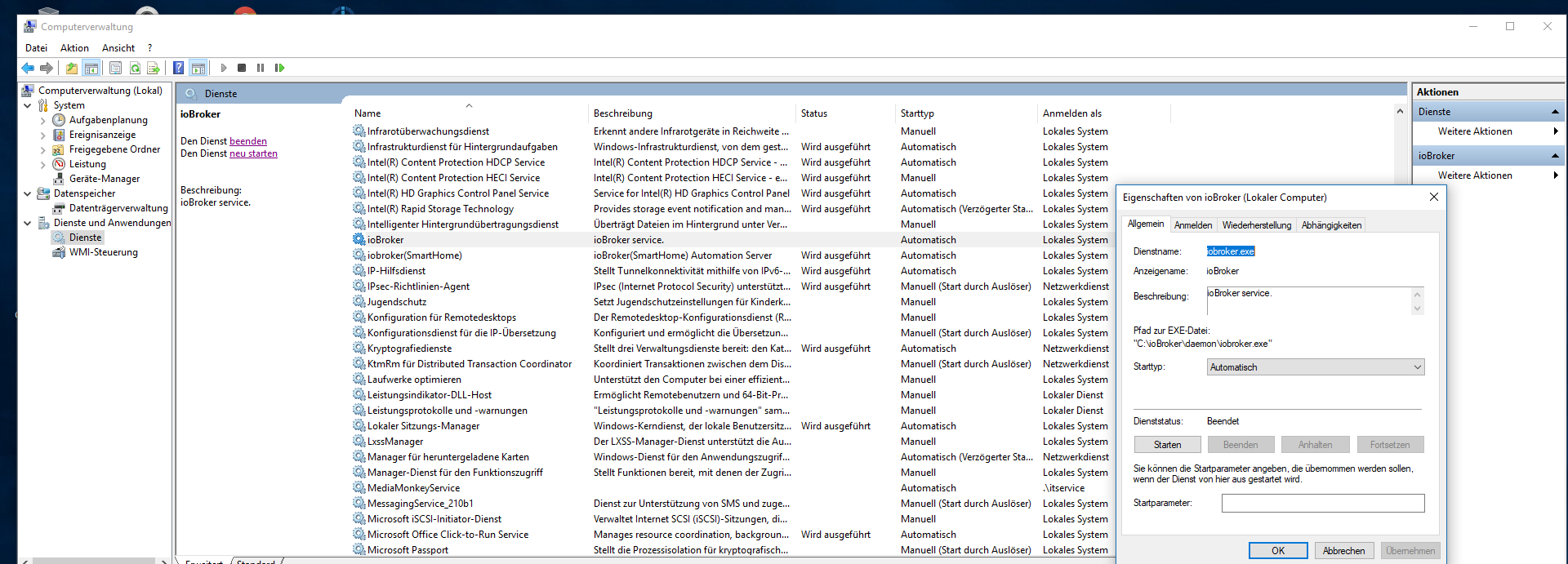Click the Abbrechen button
Screen dimensions: 1568x564
coord(1343,551)
